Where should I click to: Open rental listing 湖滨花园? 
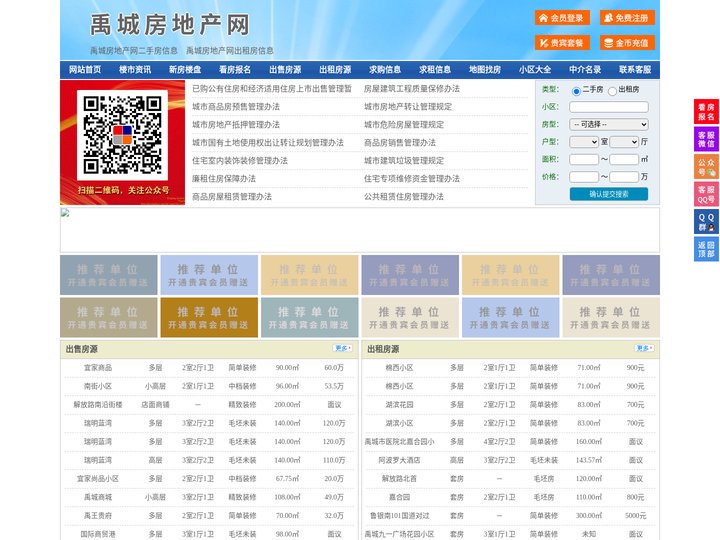point(399,405)
